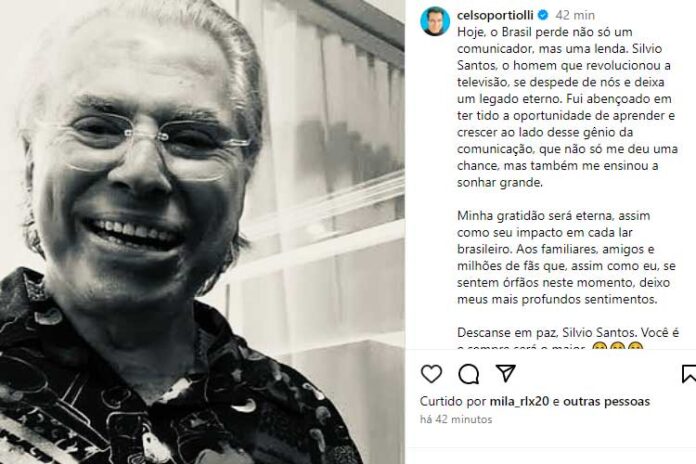
Task: Like the post with the heart icon
Action: coord(431,374)
